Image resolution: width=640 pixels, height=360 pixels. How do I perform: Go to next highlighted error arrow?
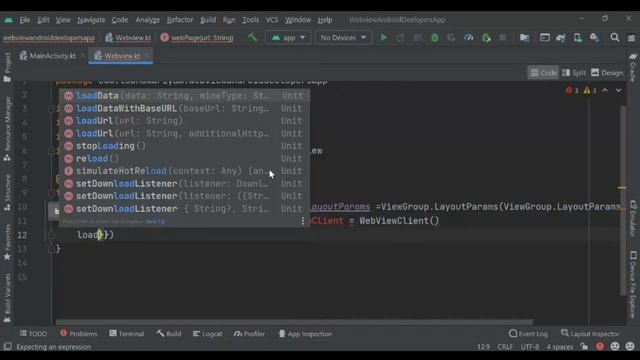619,91
